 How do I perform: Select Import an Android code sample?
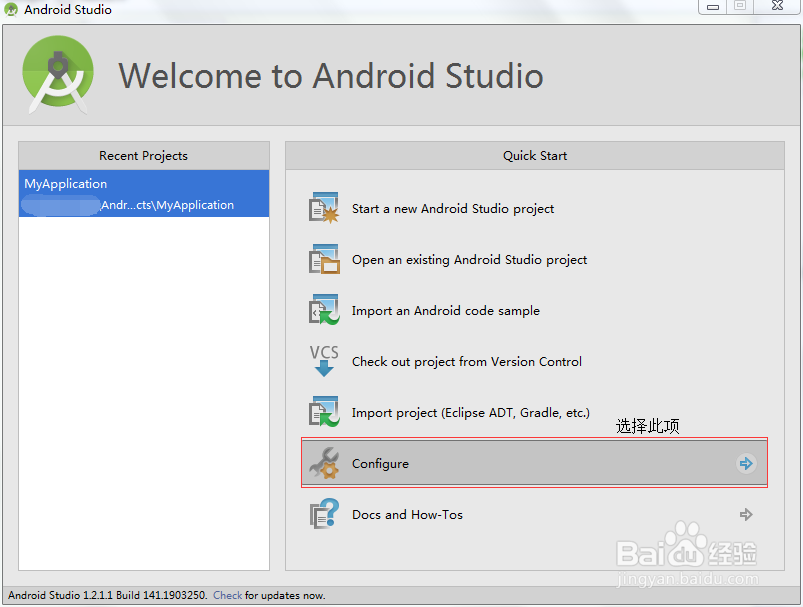tap(446, 310)
